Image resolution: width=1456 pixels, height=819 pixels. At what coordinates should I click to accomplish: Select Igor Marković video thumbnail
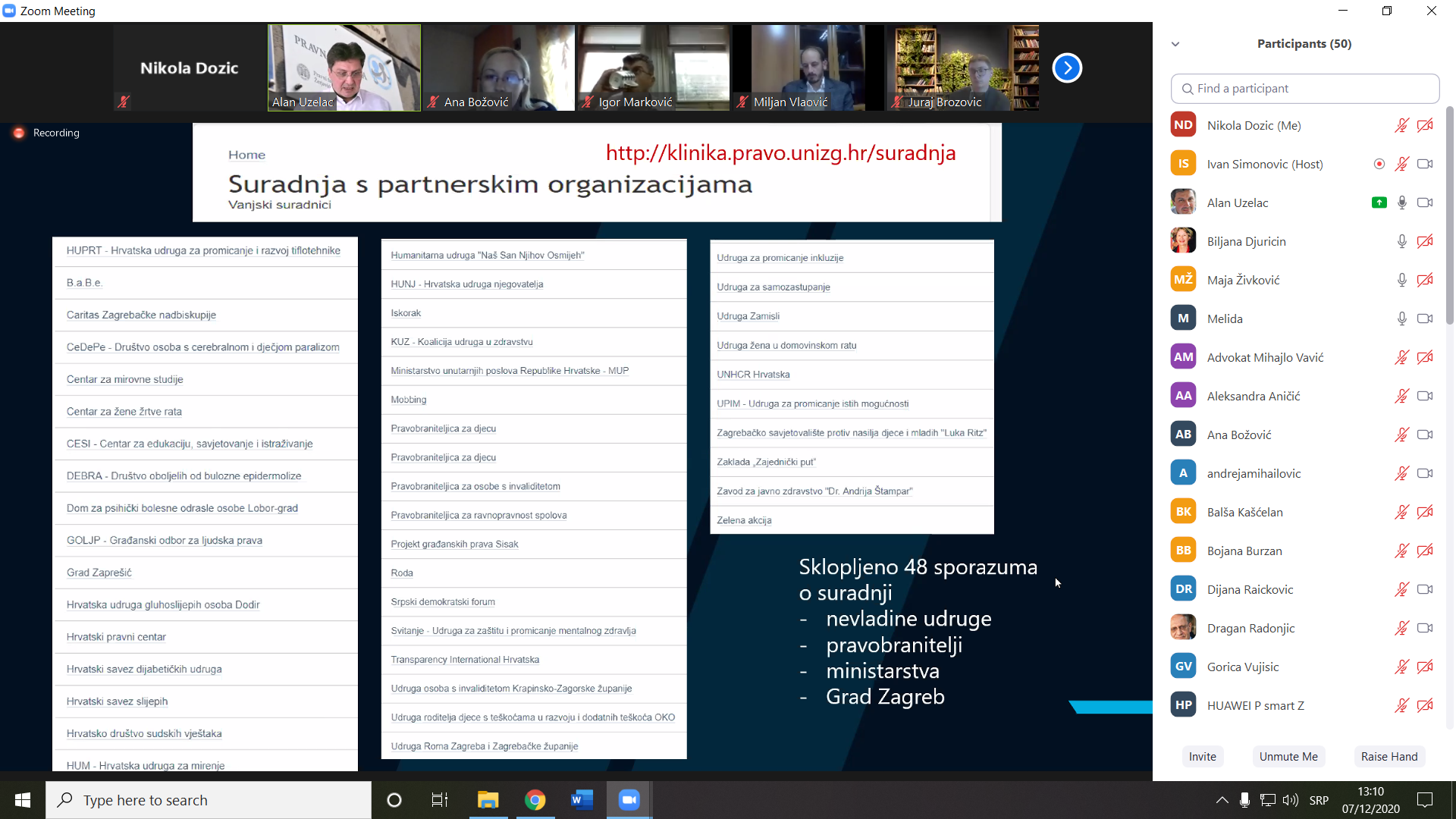tap(654, 67)
